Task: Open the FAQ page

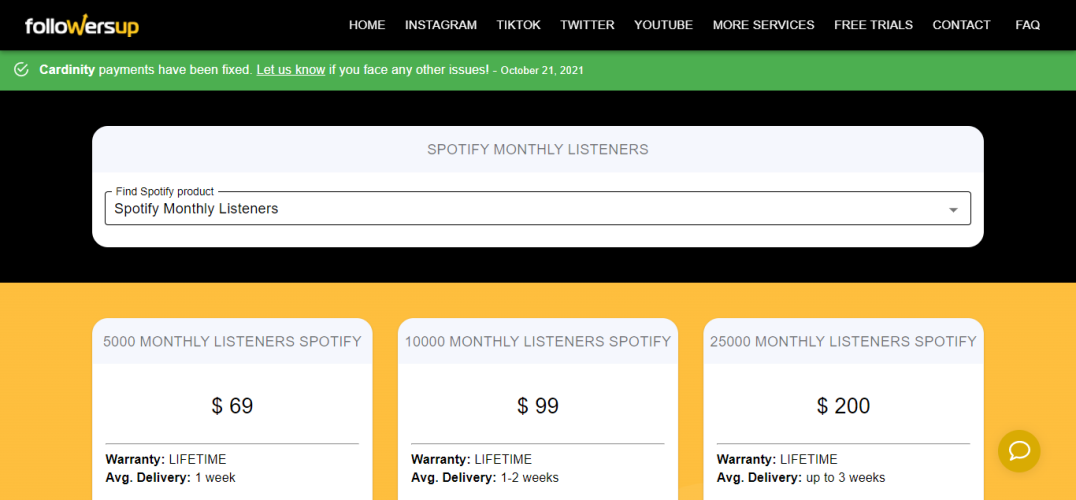Action: [x=1028, y=25]
